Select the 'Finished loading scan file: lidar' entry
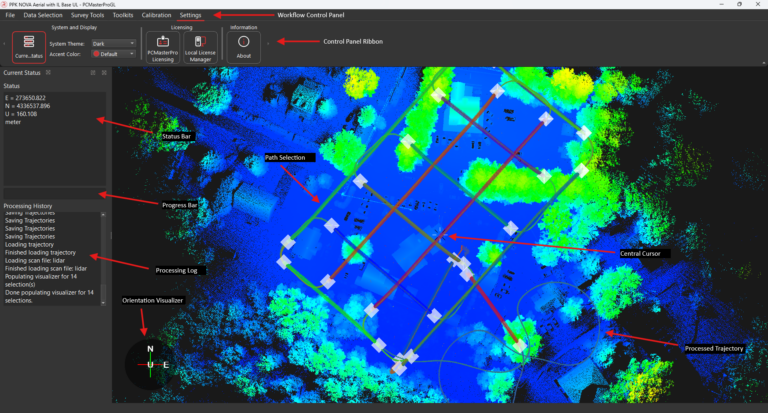The image size is (768, 413). 46,268
